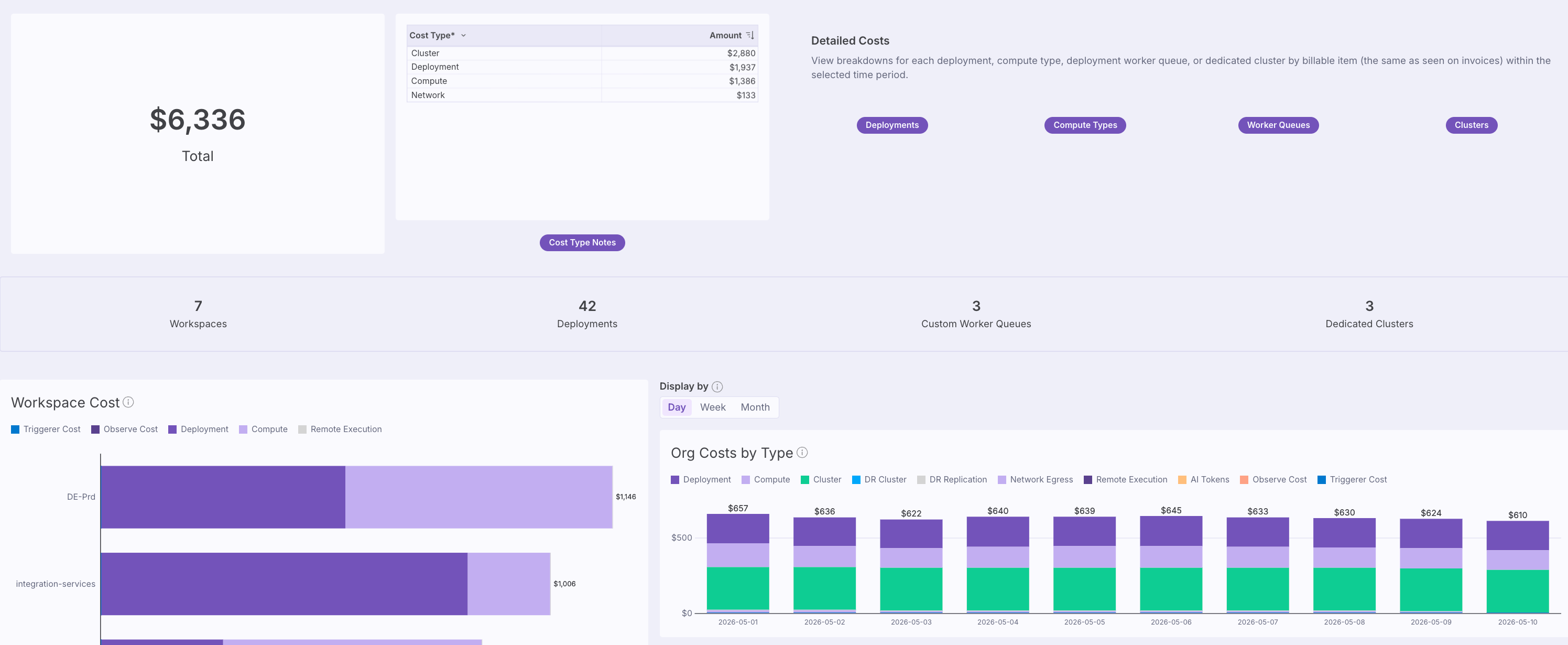Click the 2026-05-04 stacked bar
The width and height of the screenshot is (1568, 645).
click(998, 565)
